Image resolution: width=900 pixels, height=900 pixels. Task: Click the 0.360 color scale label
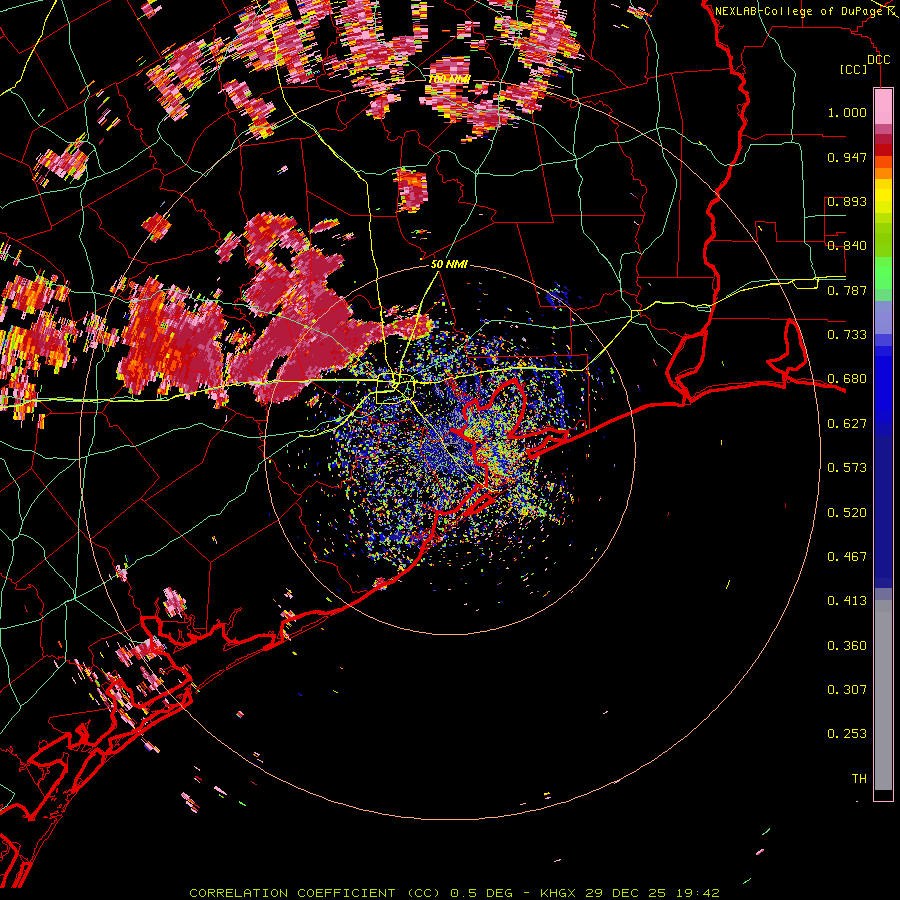(847, 646)
